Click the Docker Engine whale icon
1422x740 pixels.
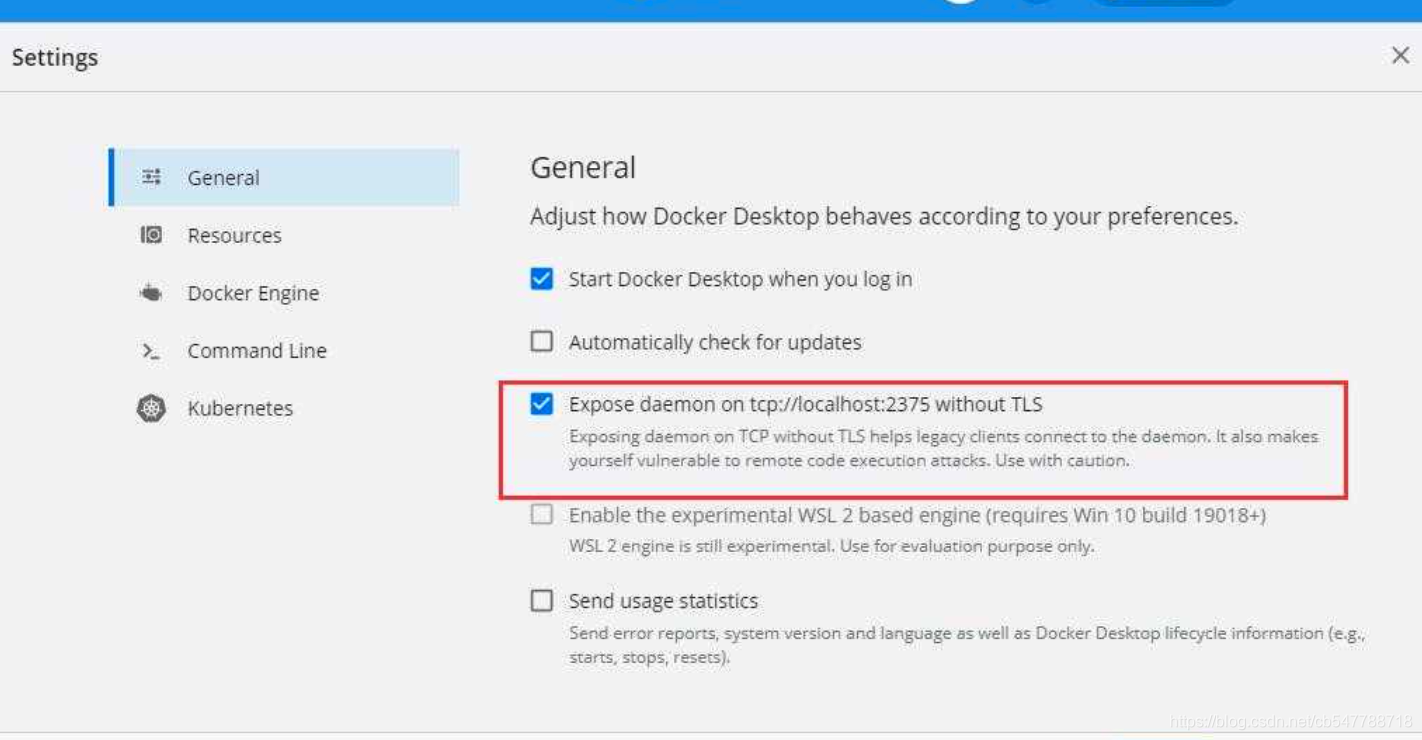pos(151,293)
